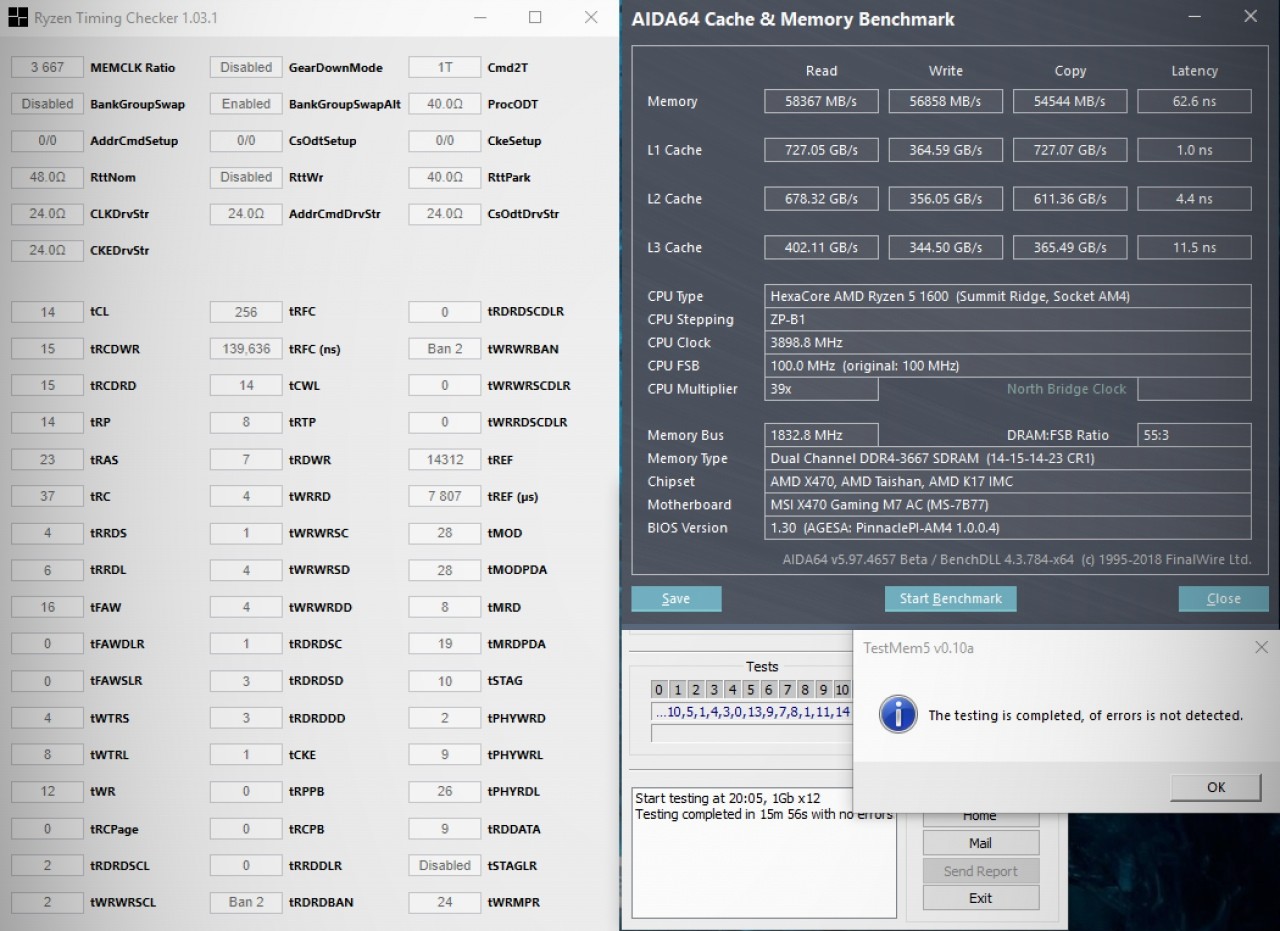Save the AIDA64 benchmark results
This screenshot has width=1280, height=931.
676,598
